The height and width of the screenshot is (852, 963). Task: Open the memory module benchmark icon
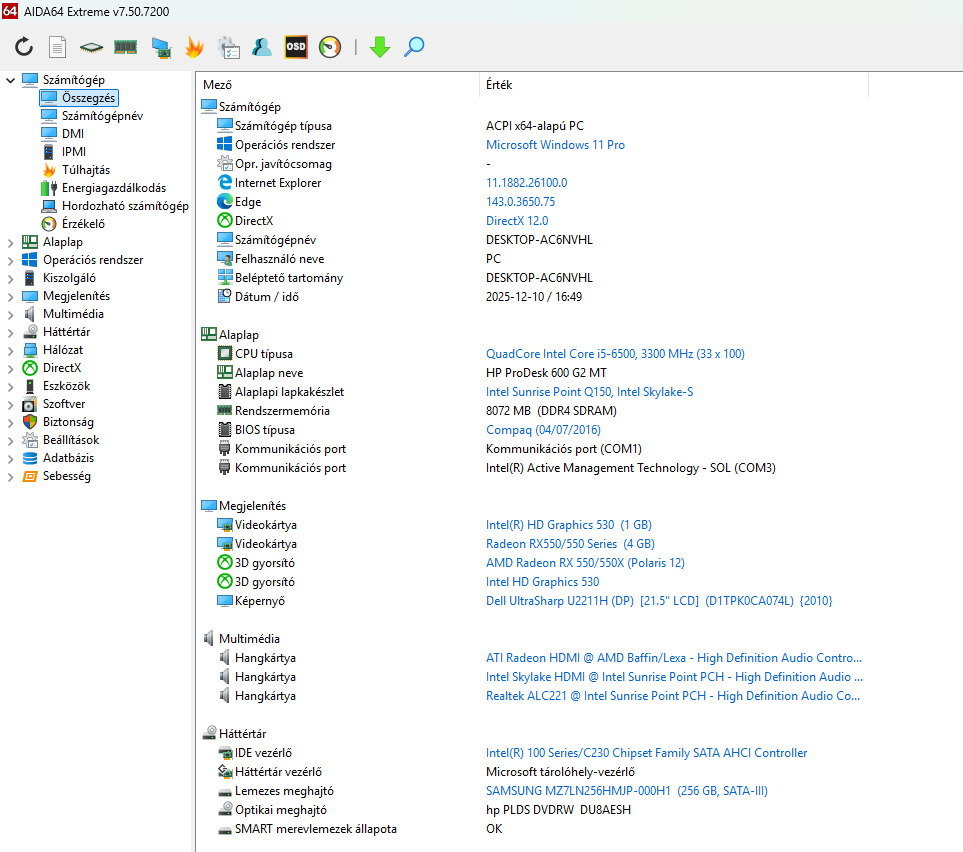[x=125, y=47]
